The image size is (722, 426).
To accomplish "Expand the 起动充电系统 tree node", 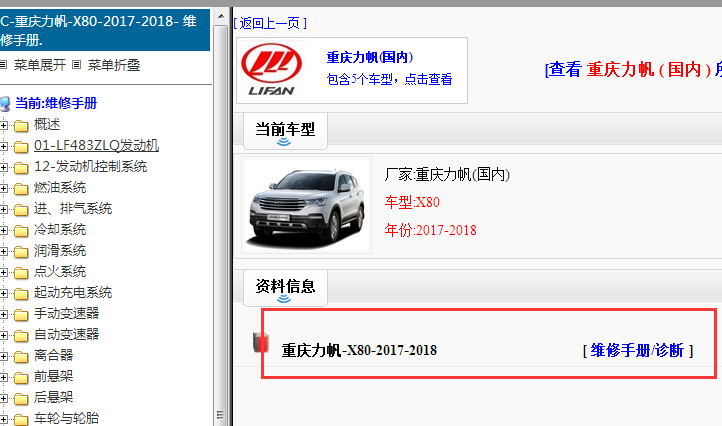I will pos(4,293).
